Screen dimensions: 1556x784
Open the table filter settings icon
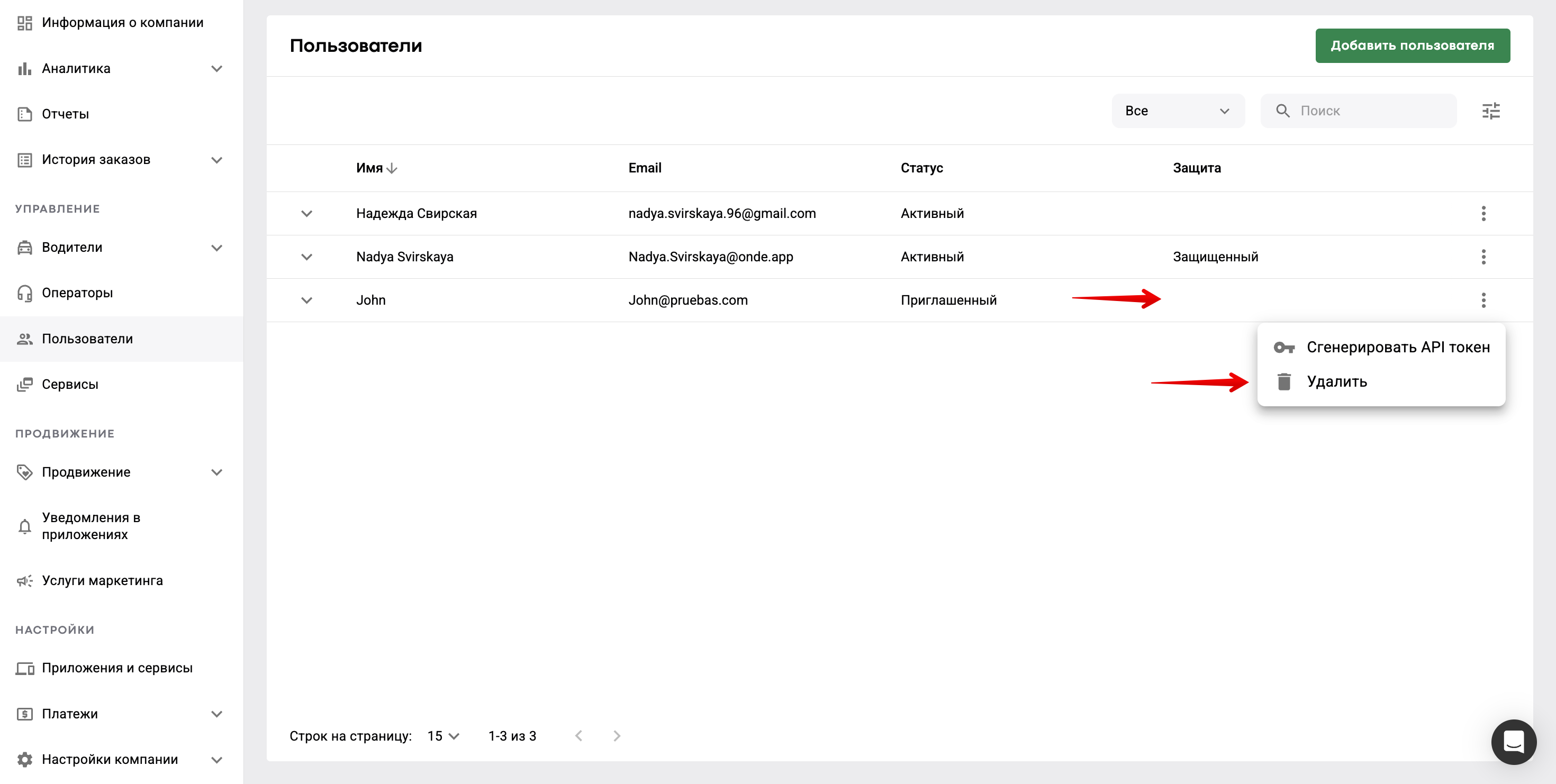pos(1490,111)
